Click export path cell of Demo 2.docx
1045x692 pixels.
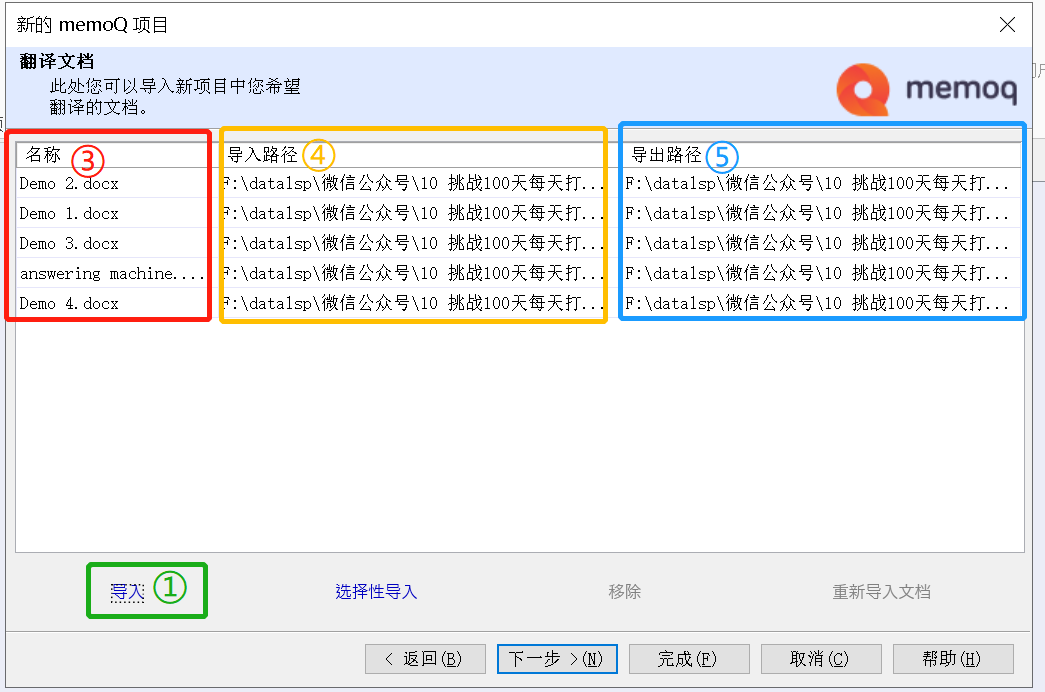822,183
